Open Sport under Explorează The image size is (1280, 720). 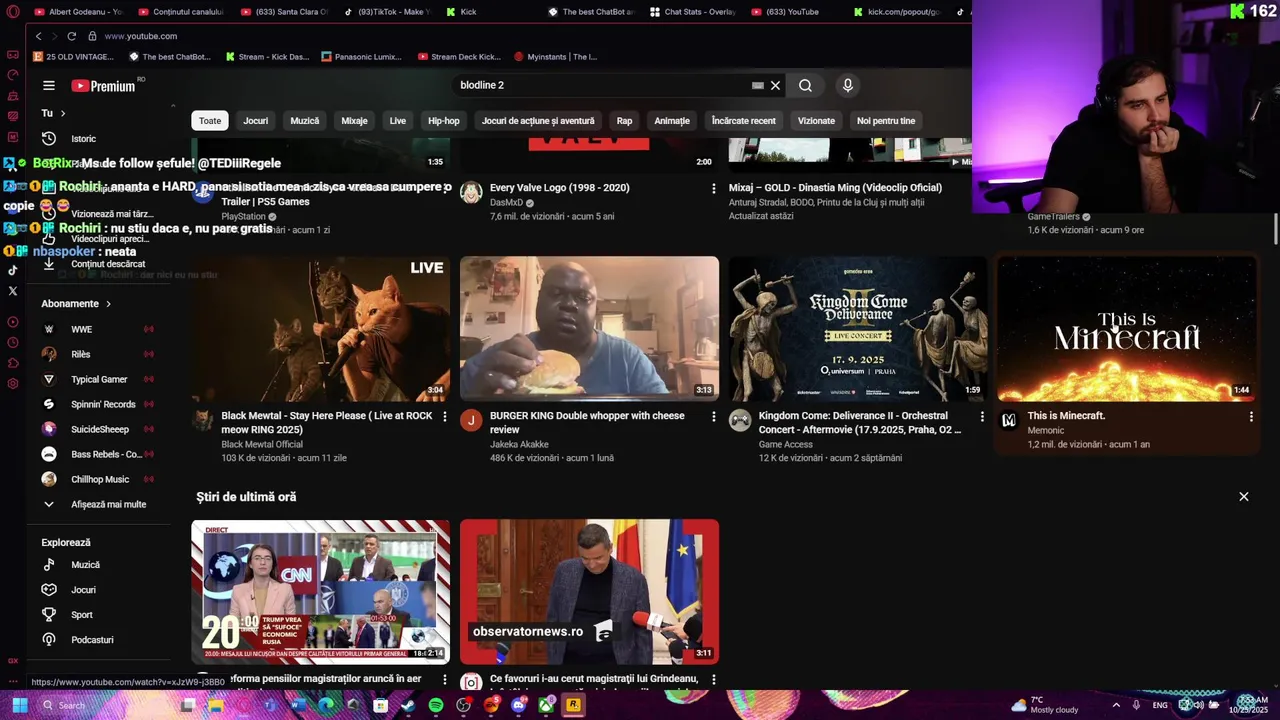click(98, 615)
